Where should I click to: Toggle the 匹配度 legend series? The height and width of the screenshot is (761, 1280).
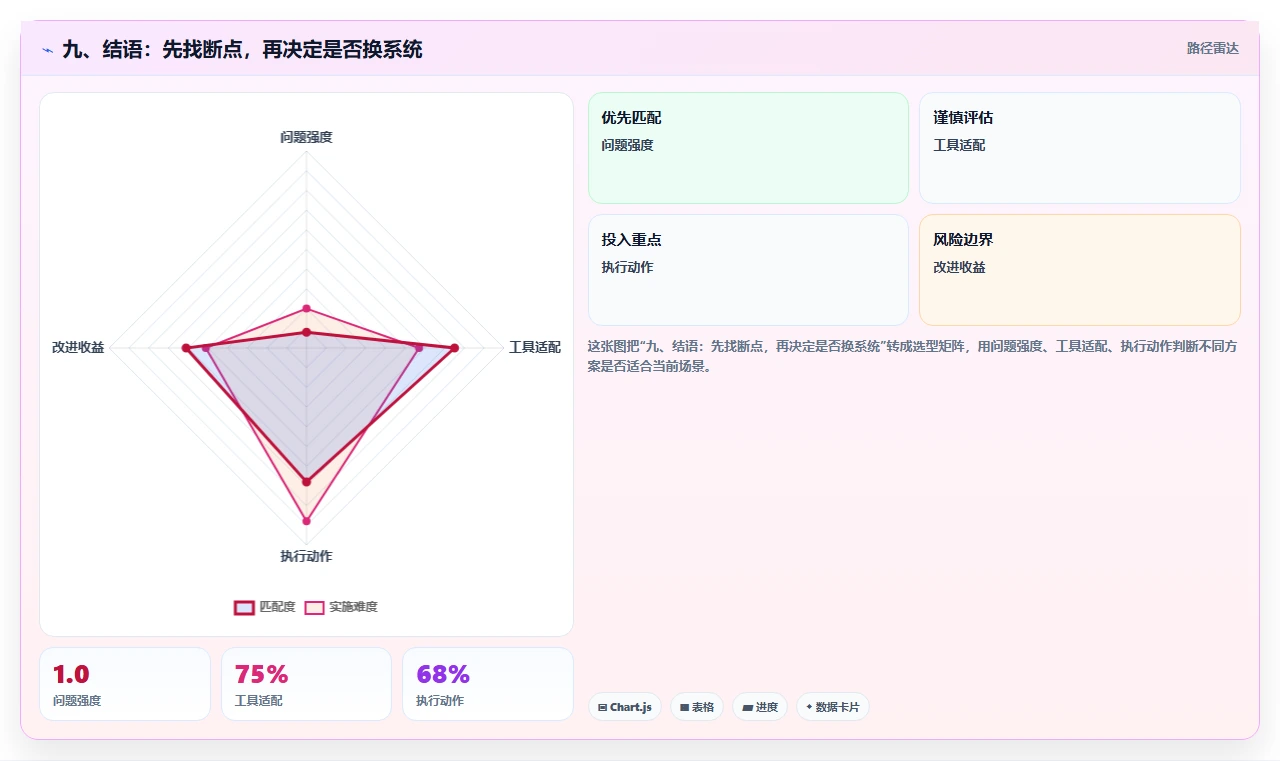[x=265, y=607]
